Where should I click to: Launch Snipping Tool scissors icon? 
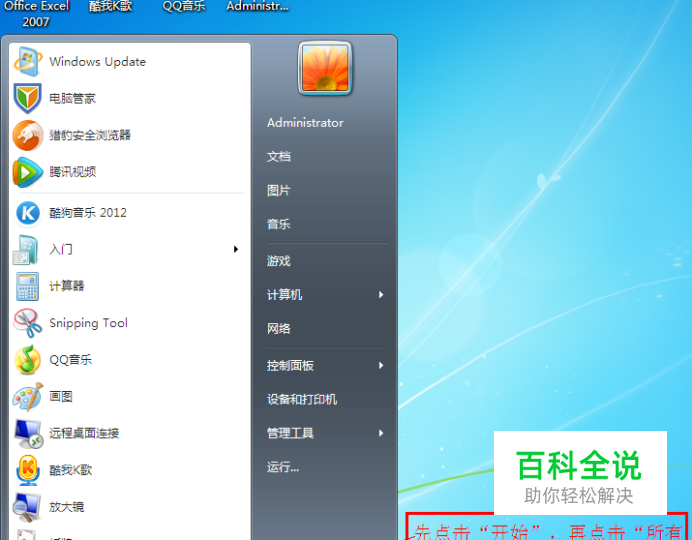point(27,322)
